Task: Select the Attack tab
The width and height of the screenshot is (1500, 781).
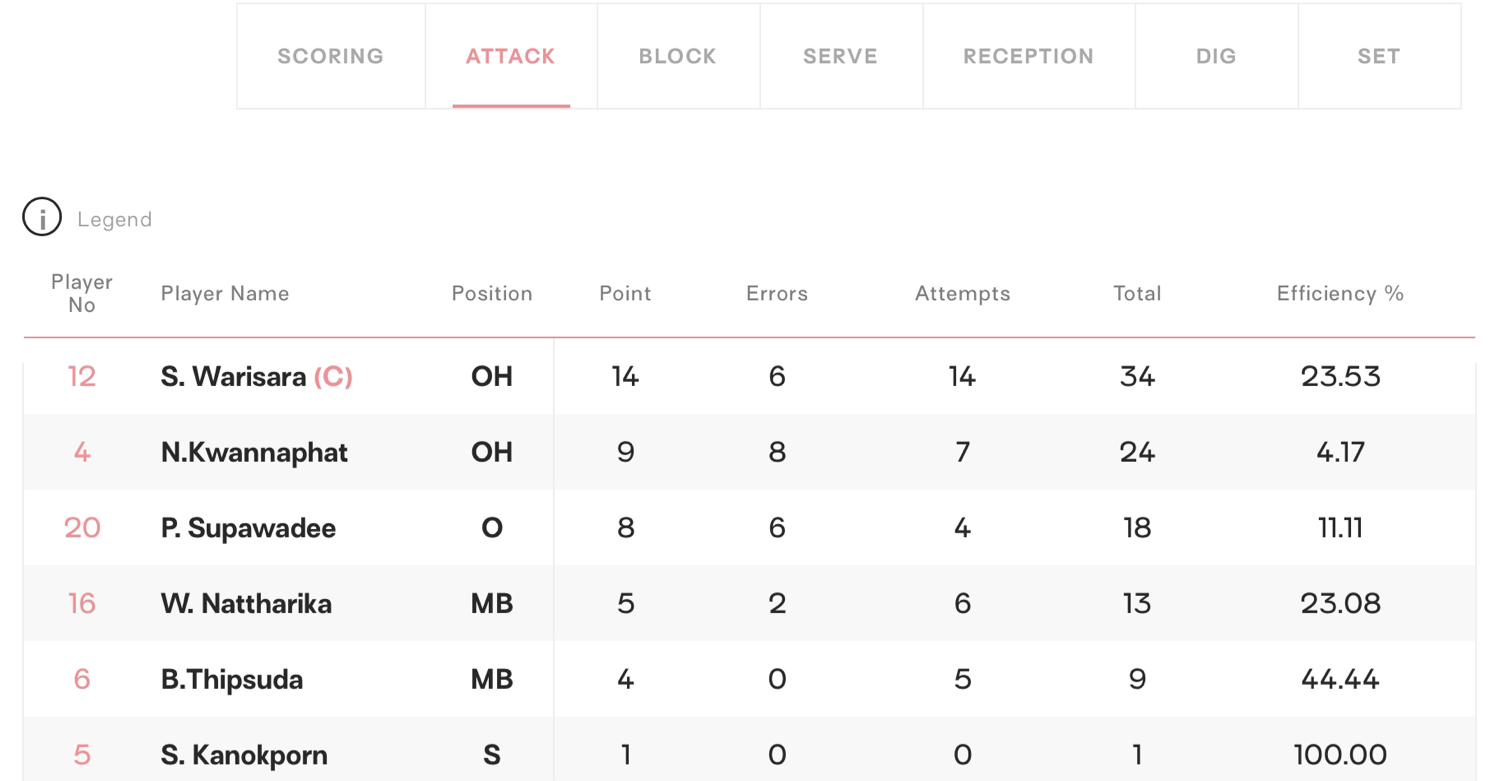Action: [x=511, y=56]
